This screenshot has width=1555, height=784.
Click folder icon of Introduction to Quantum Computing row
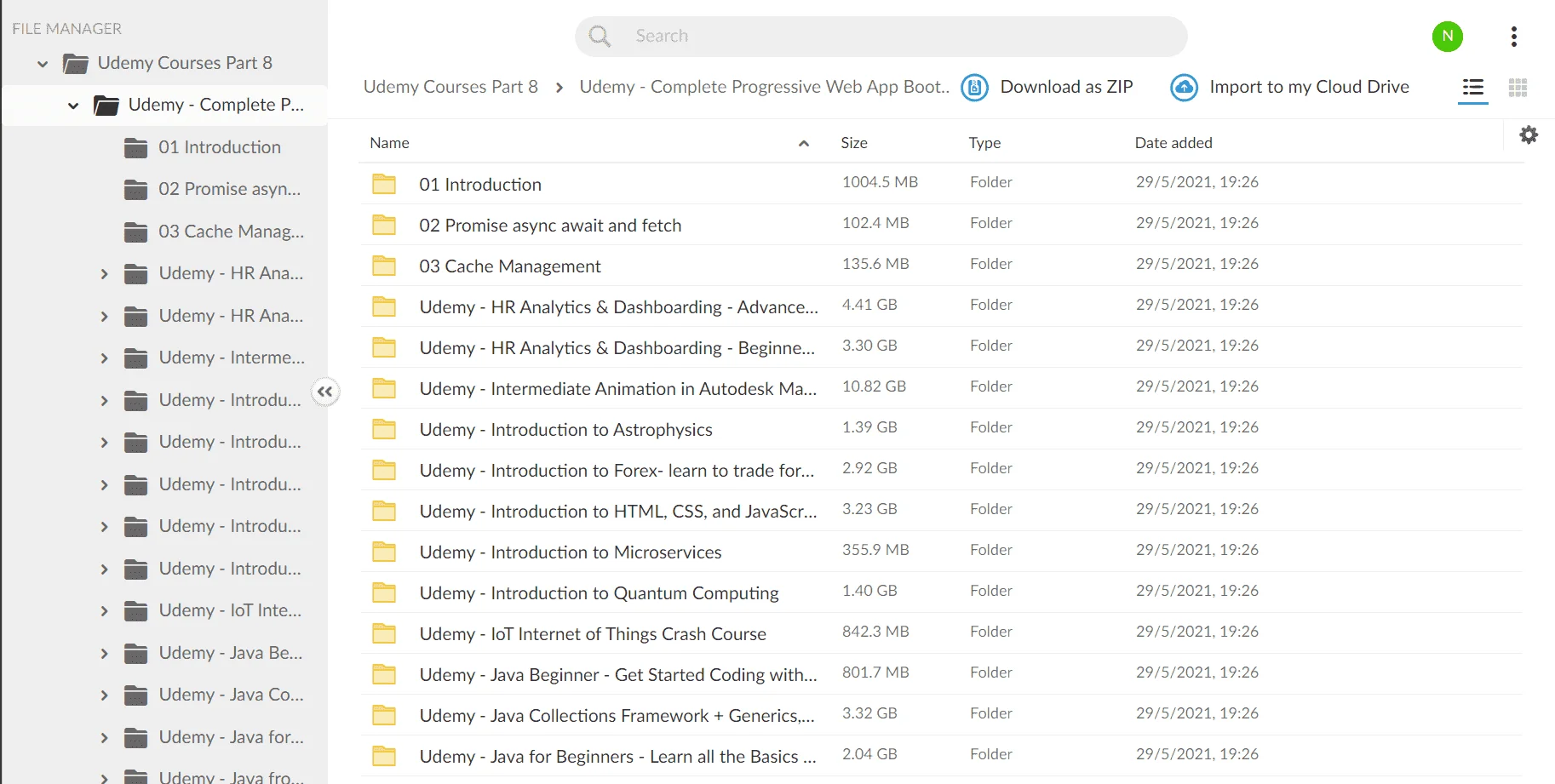coord(384,592)
